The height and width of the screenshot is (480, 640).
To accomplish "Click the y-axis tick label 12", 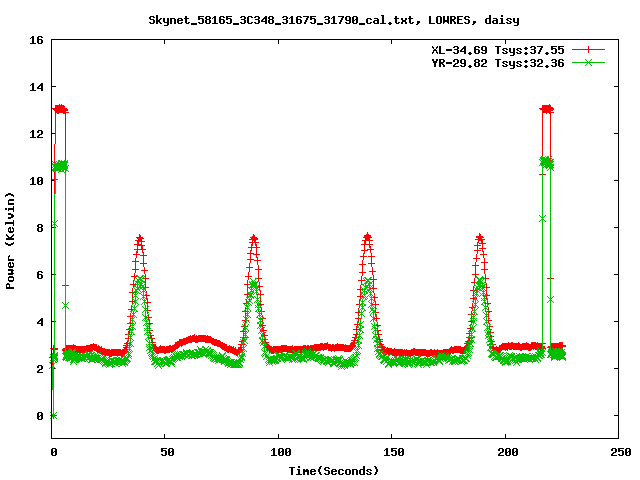I will 36,134.
